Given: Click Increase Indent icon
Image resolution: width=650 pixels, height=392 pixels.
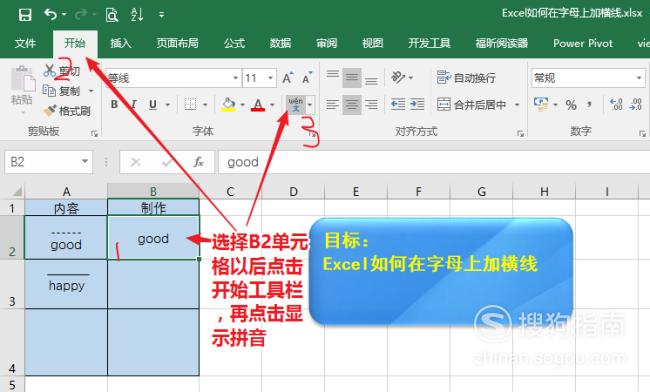Looking at the screenshot, I should [417, 104].
